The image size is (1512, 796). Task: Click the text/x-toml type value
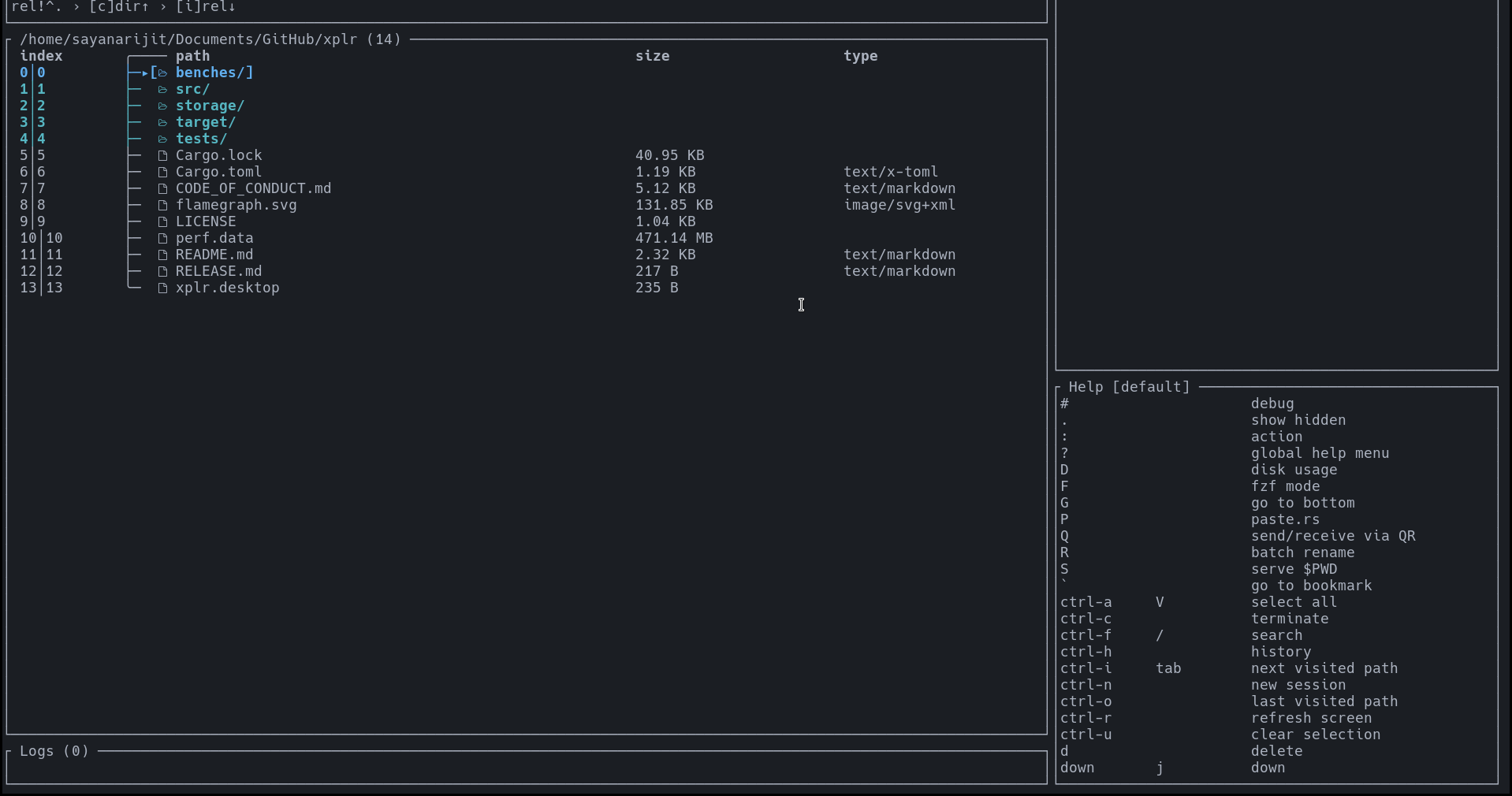point(891,172)
